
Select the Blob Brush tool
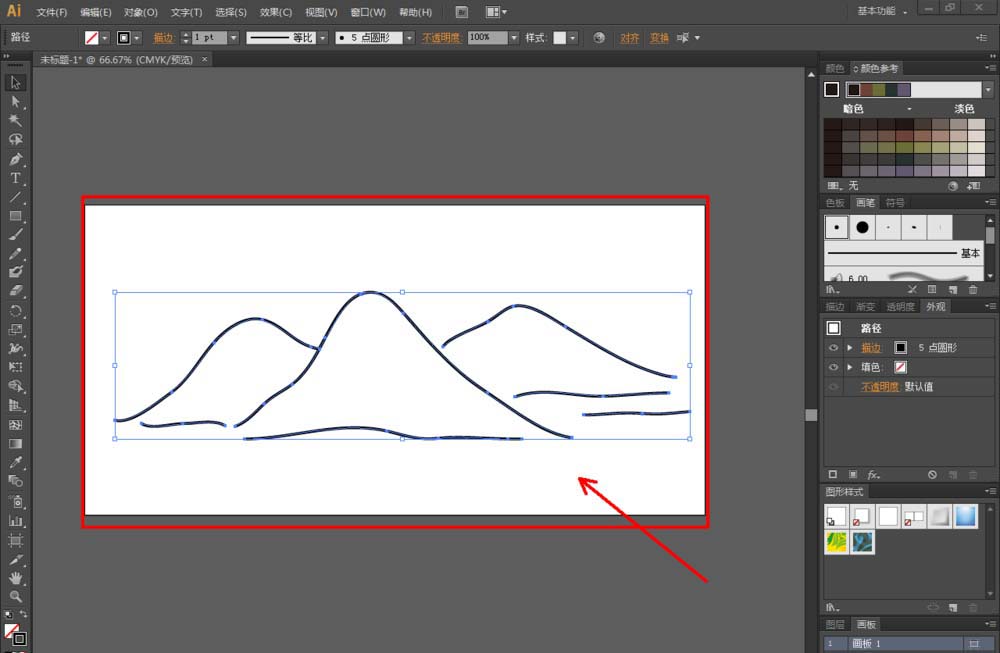tap(15, 272)
